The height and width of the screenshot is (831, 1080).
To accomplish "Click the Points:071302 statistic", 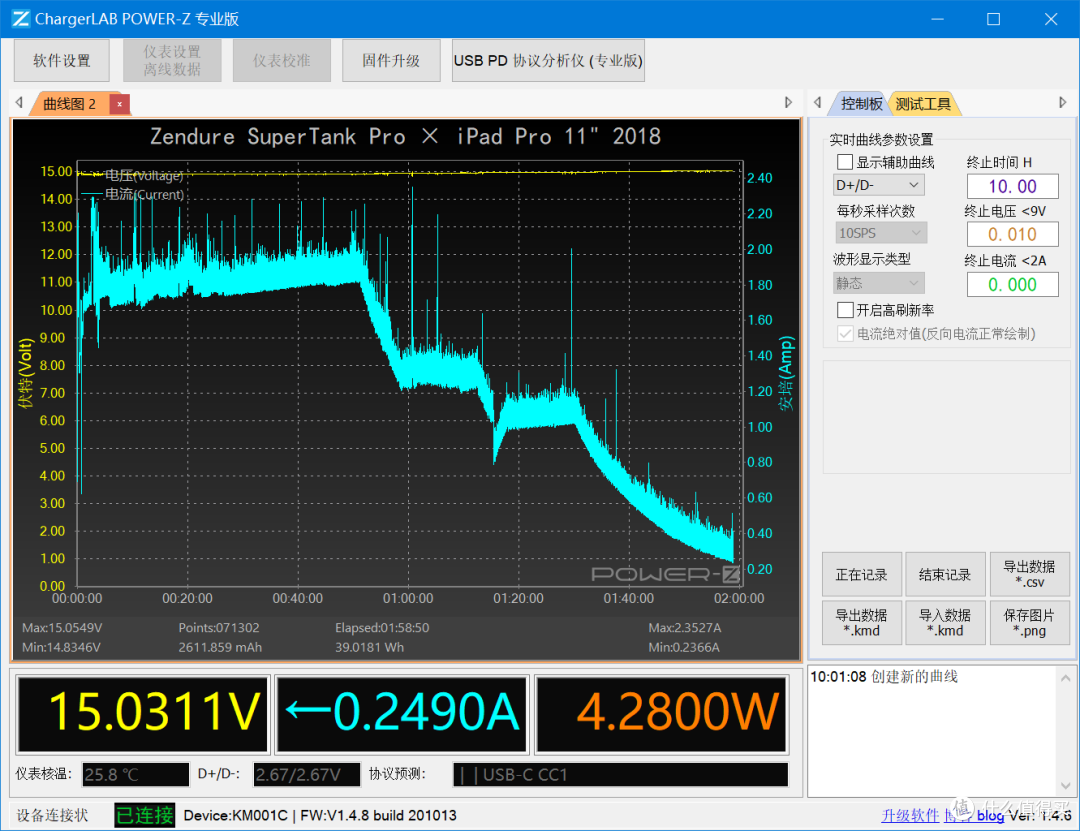I will (219, 628).
